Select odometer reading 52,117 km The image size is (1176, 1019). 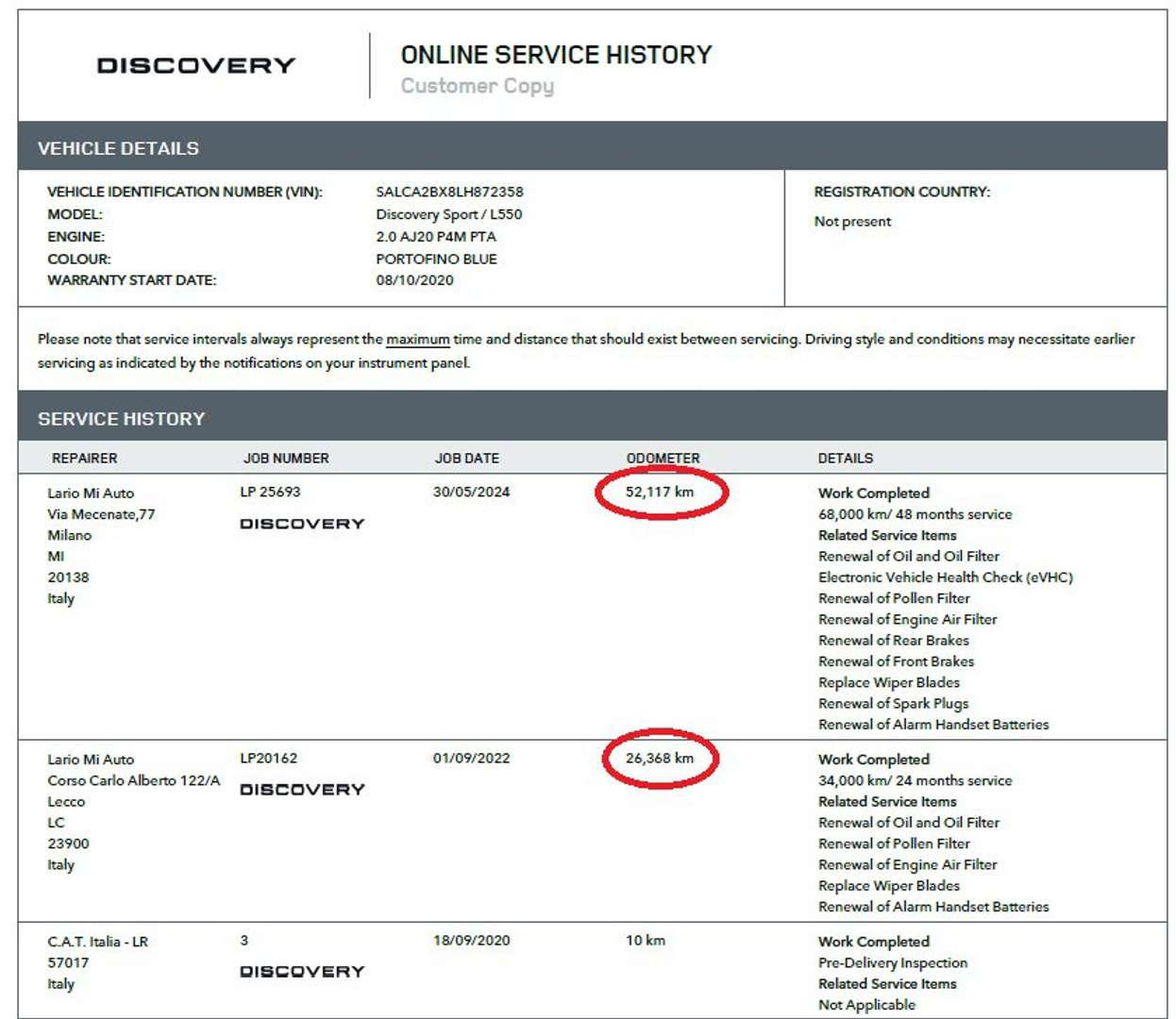click(660, 492)
